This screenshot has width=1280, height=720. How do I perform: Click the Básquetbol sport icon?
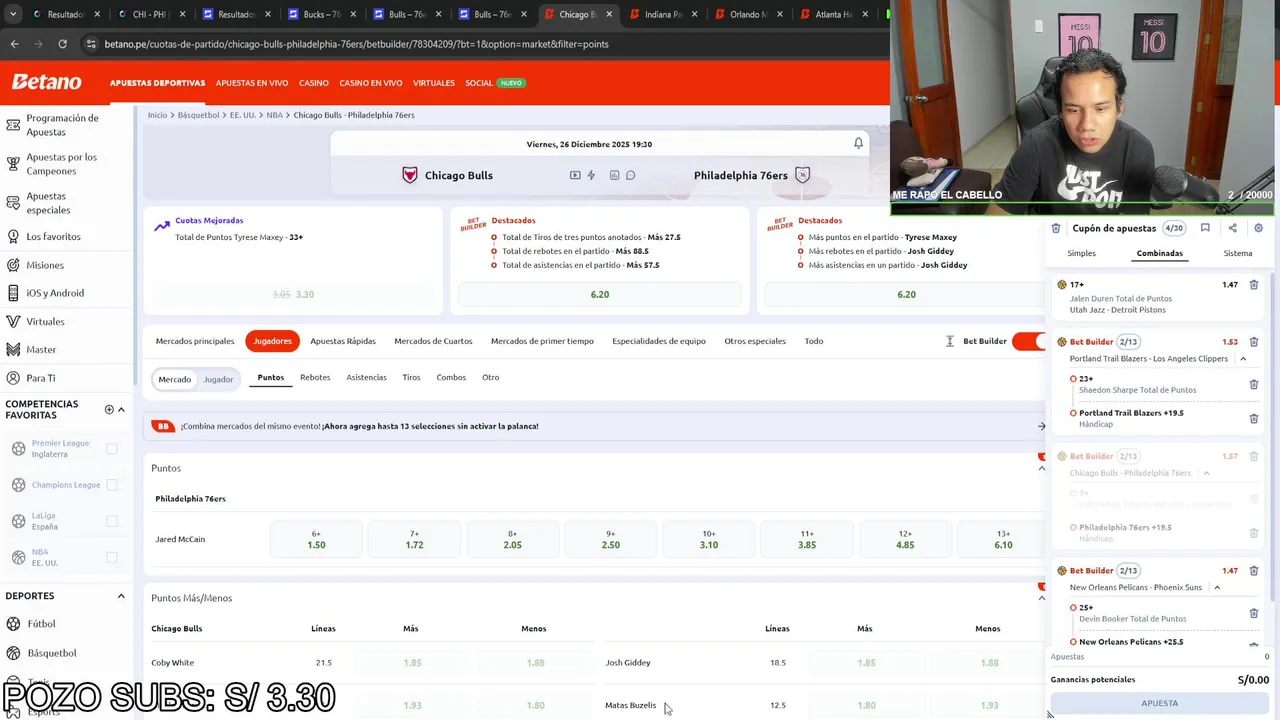click(13, 653)
